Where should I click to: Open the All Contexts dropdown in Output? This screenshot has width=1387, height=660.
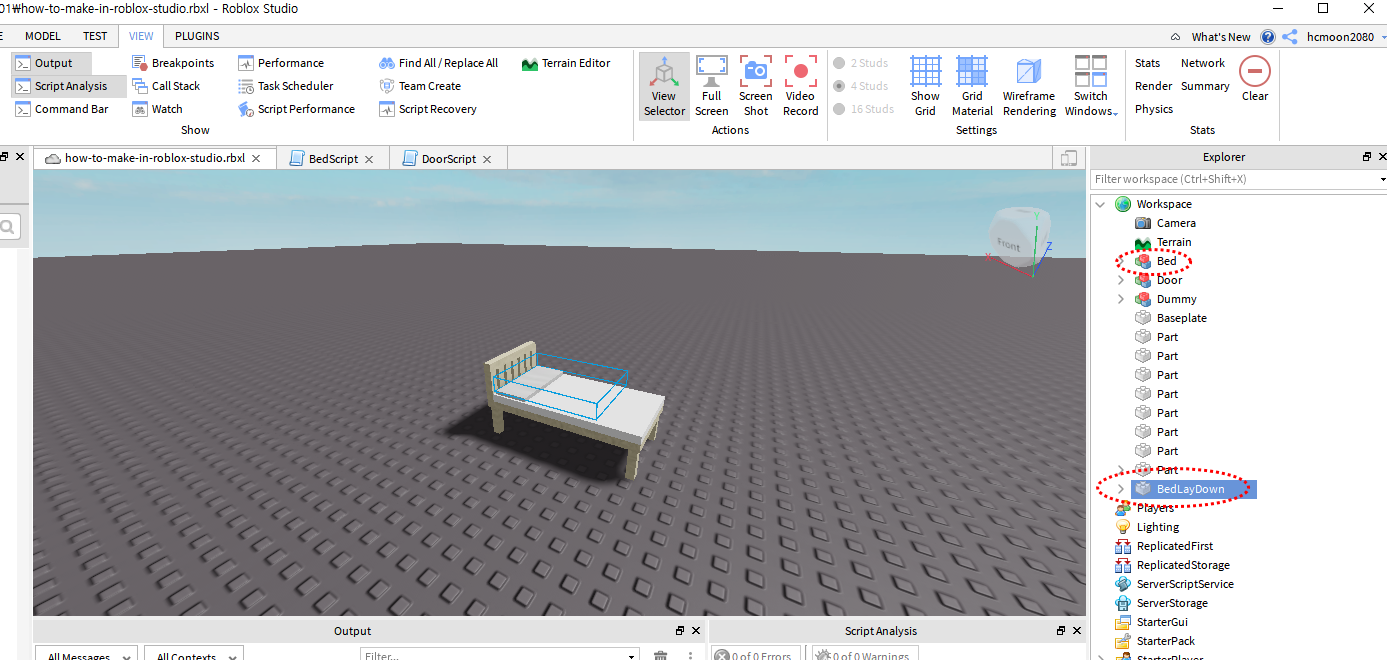[194, 655]
